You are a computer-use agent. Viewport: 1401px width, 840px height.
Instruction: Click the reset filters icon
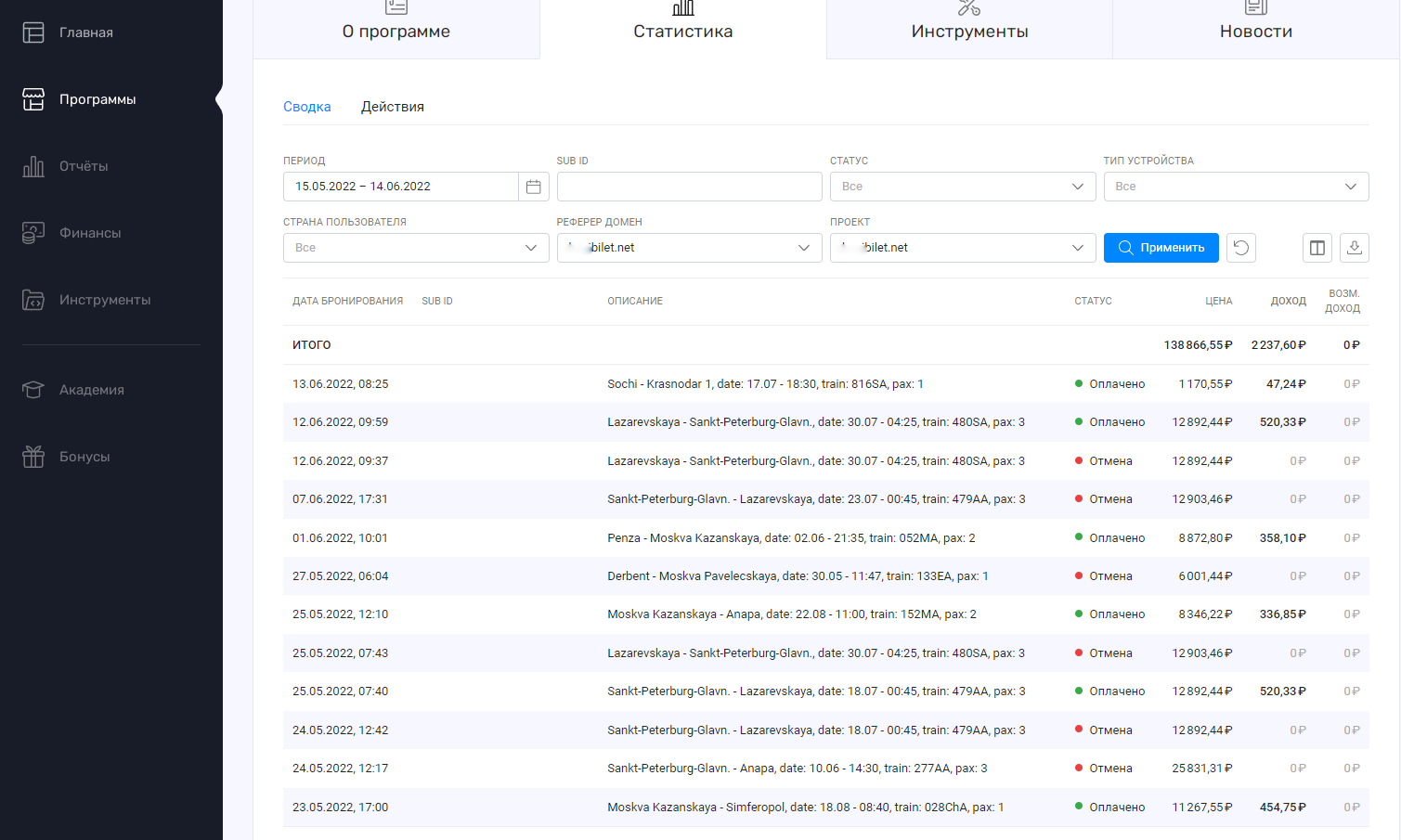click(1241, 248)
